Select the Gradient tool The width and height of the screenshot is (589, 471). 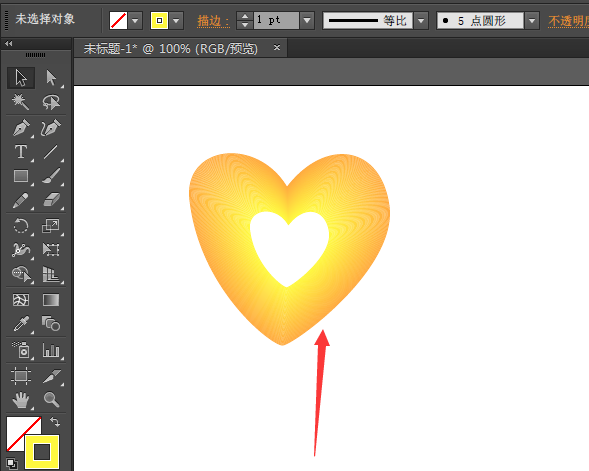(x=51, y=300)
